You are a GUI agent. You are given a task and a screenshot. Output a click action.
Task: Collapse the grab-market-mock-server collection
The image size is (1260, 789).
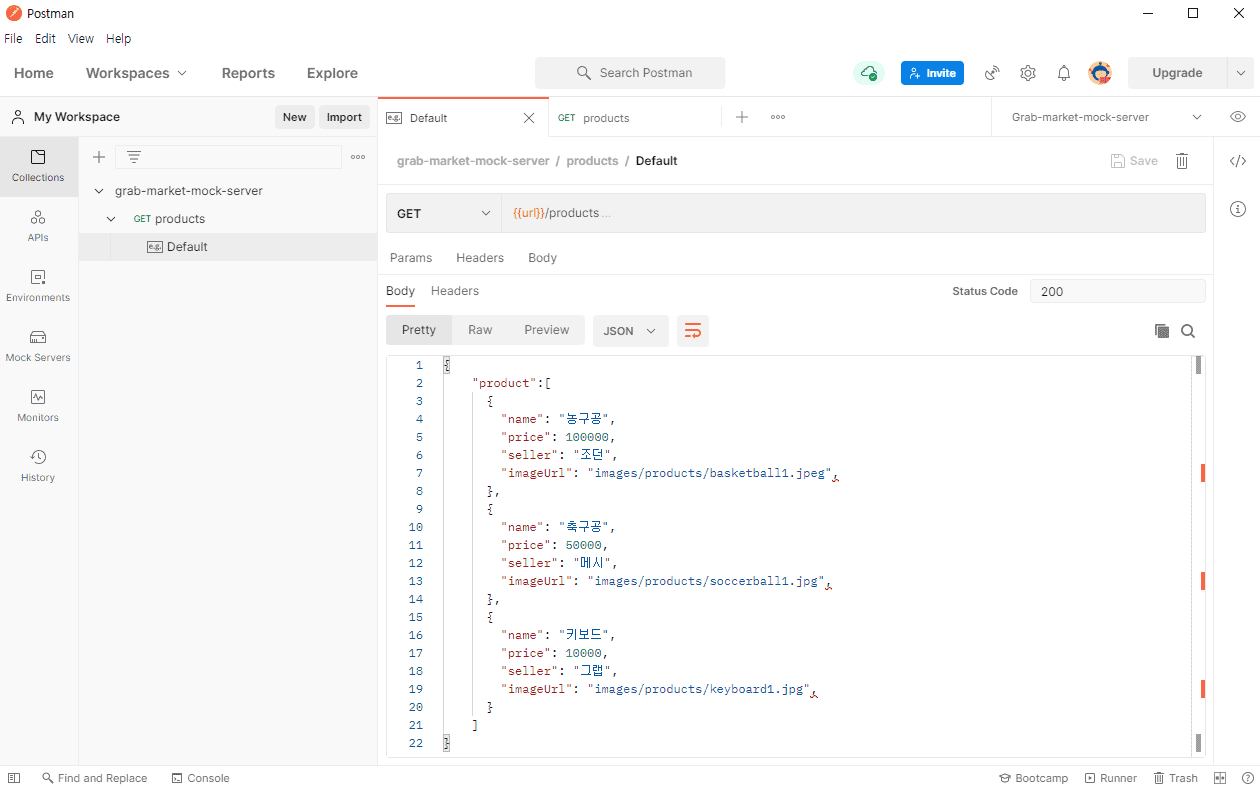click(x=99, y=191)
